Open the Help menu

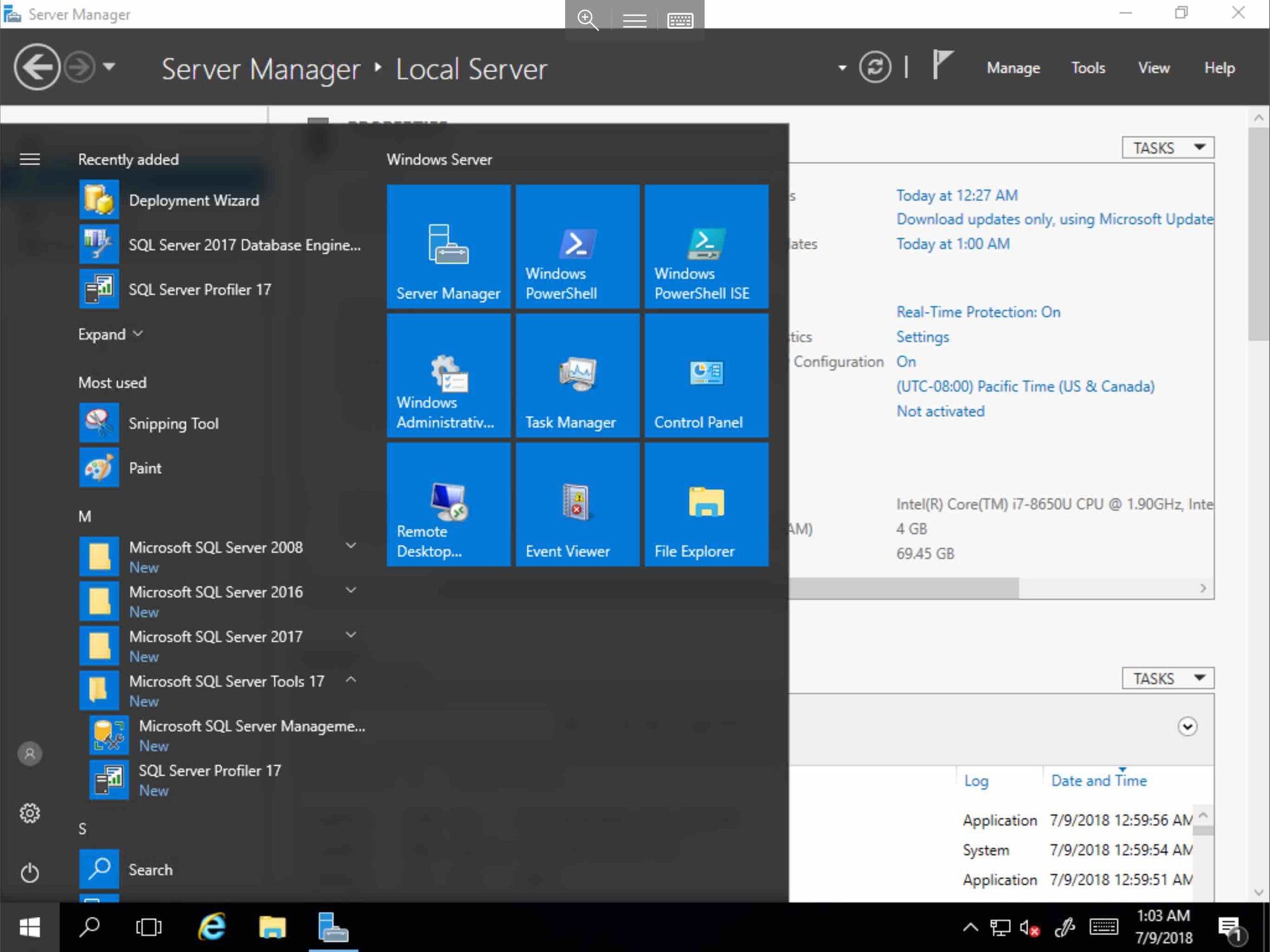pyautogui.click(x=1219, y=68)
